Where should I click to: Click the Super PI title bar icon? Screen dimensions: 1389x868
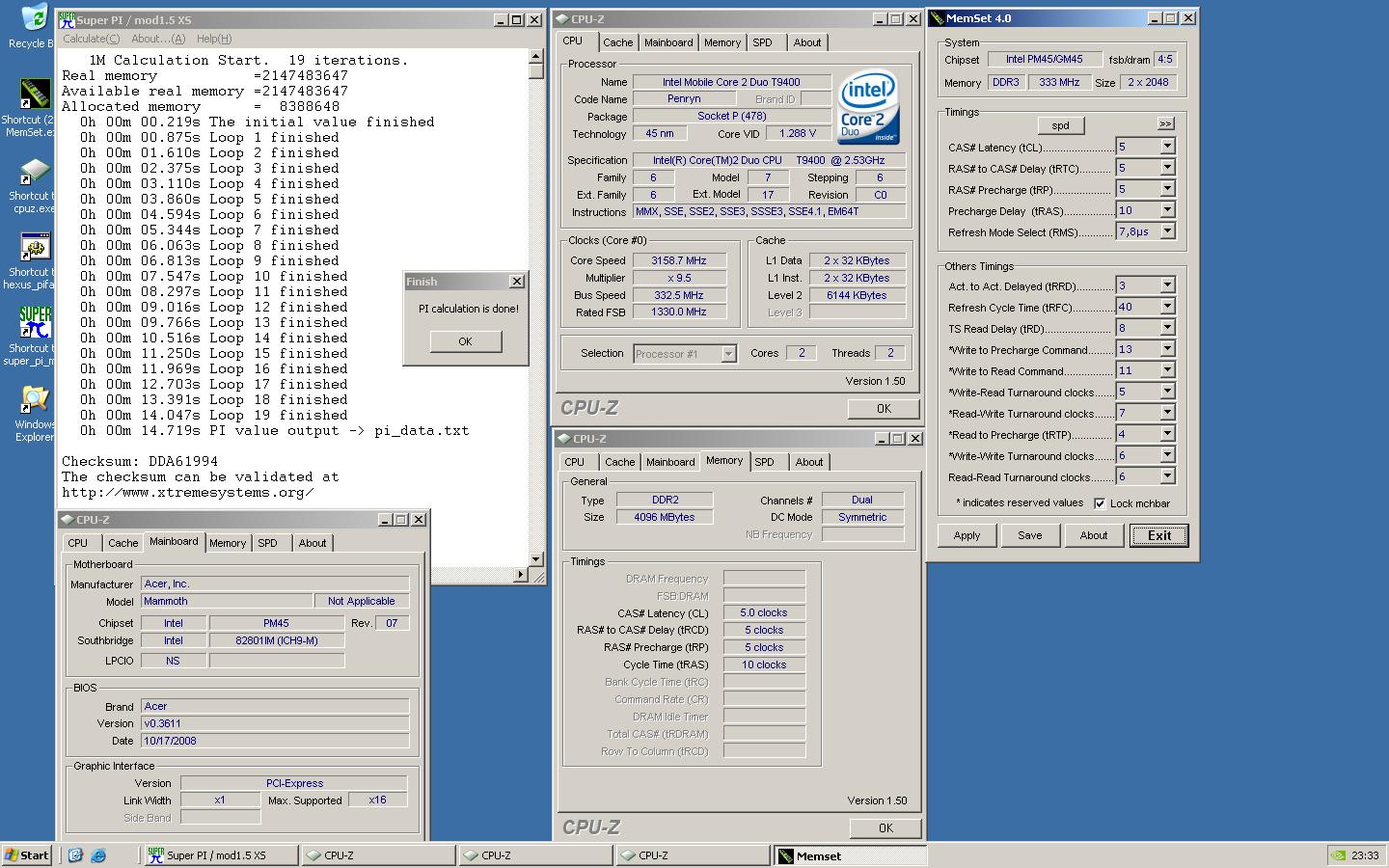tap(67, 19)
